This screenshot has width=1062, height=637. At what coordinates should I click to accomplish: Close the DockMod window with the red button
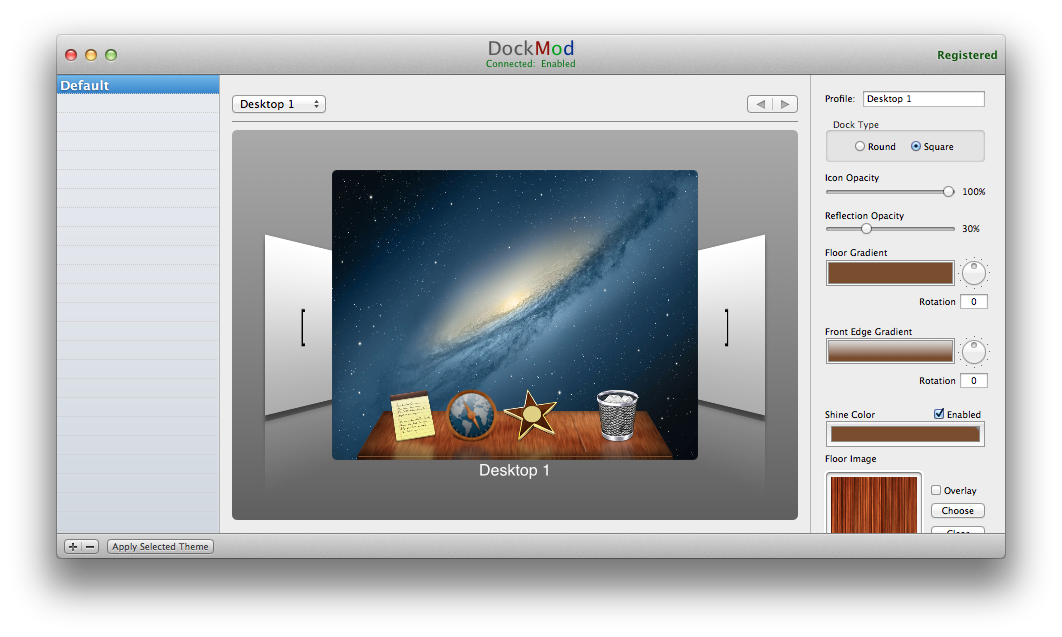[x=70, y=55]
